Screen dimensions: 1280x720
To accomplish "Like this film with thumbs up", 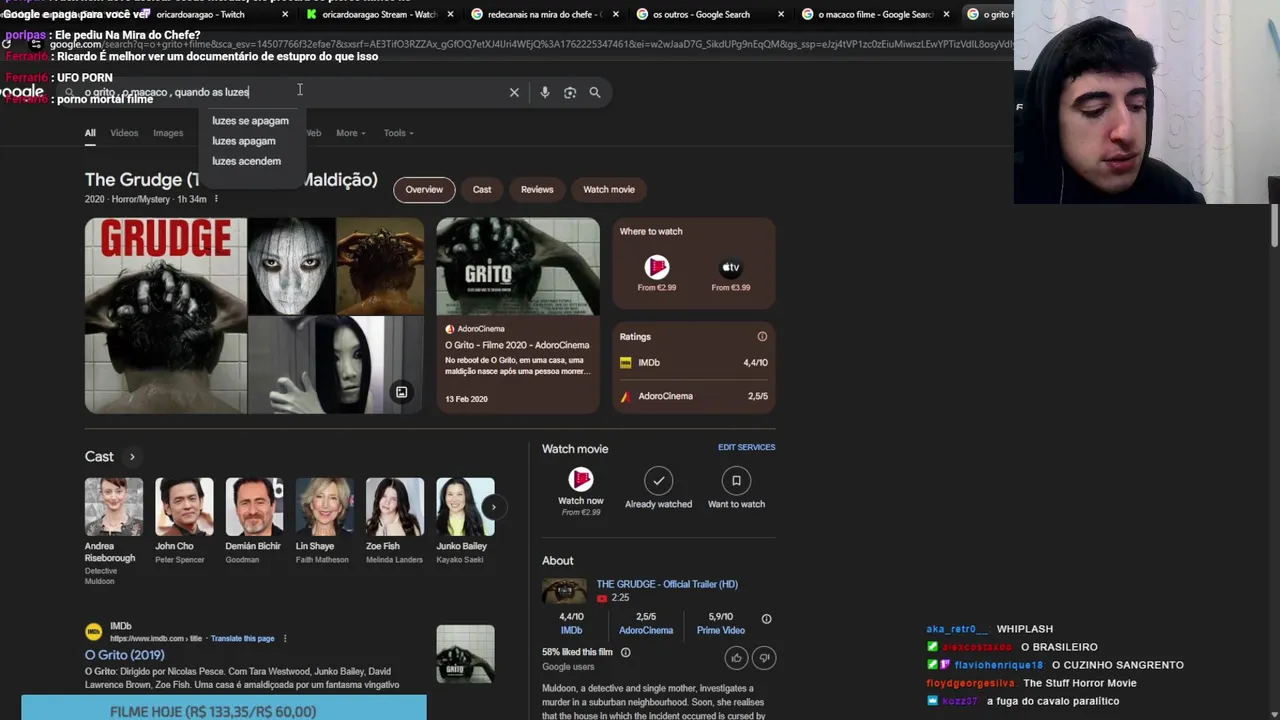I will [x=736, y=657].
